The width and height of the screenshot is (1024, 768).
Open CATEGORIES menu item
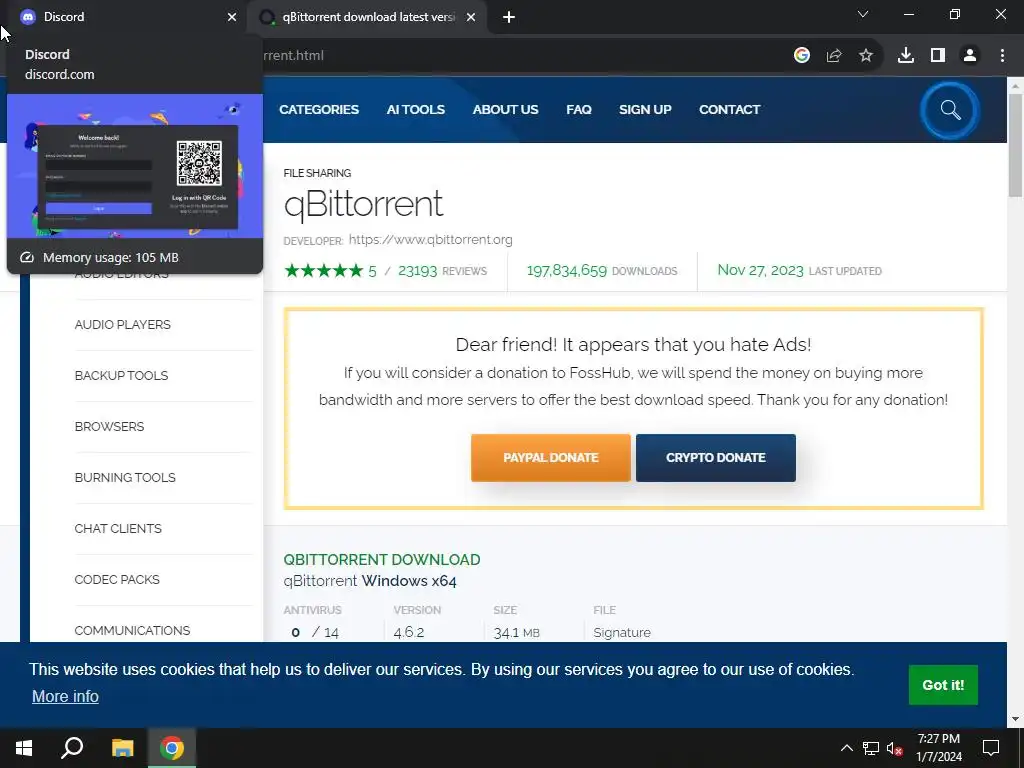coord(319,110)
